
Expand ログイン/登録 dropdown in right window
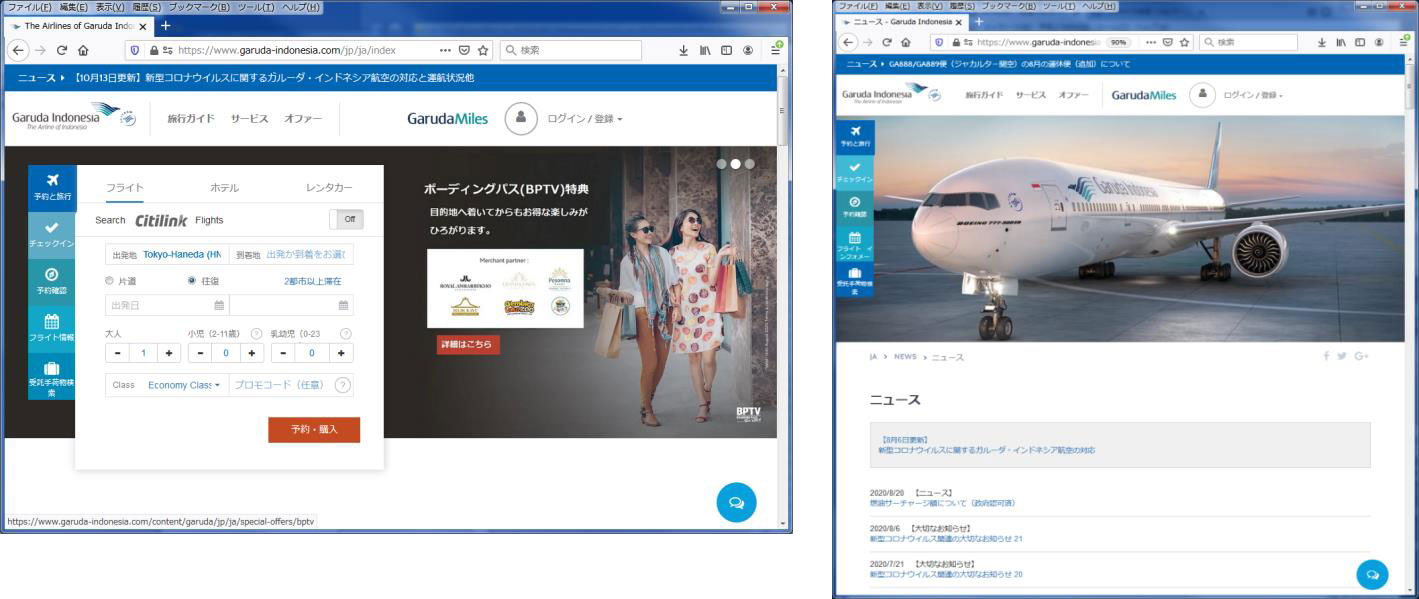(1253, 95)
